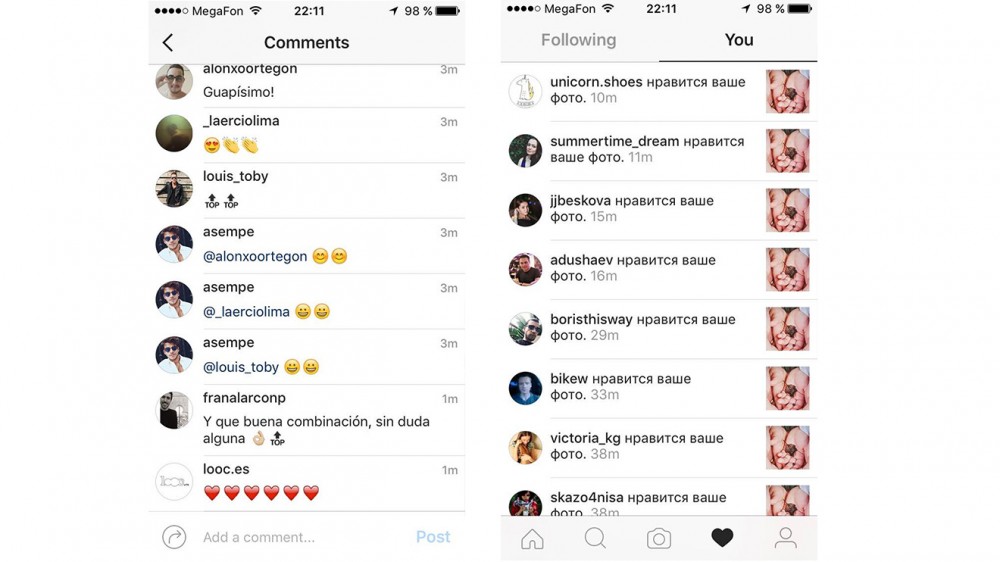Open the Search magnifier icon
Image resolution: width=1000 pixels, height=562 pixels.
point(595,538)
